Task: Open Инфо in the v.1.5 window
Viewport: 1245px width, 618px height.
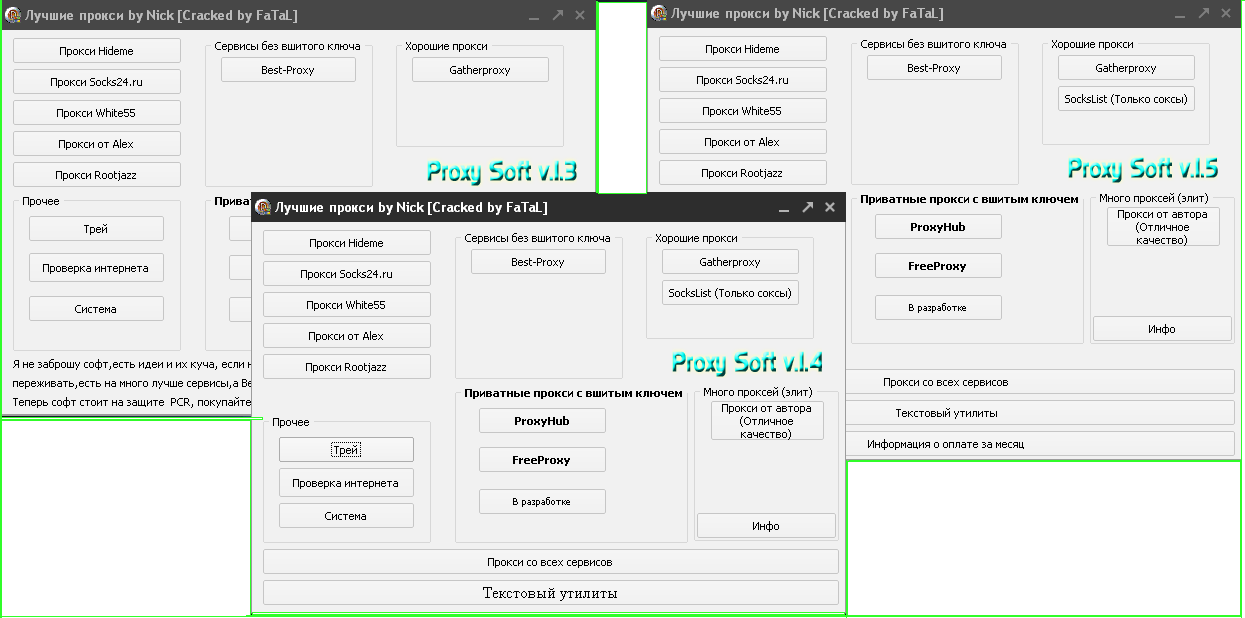Action: coord(1162,329)
